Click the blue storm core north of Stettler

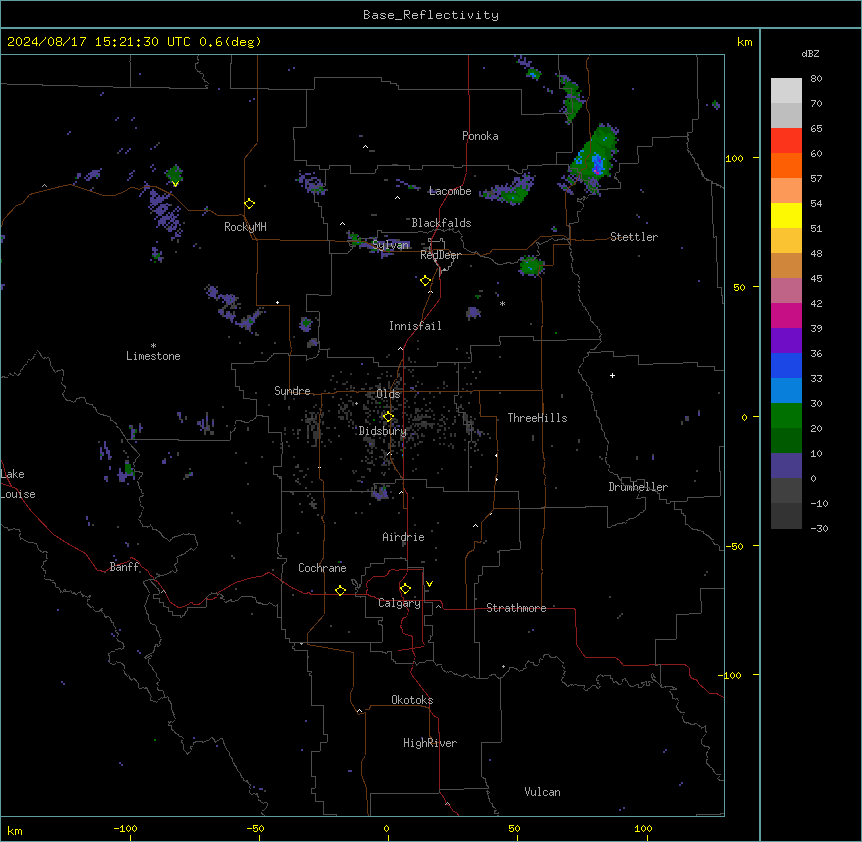[x=597, y=164]
